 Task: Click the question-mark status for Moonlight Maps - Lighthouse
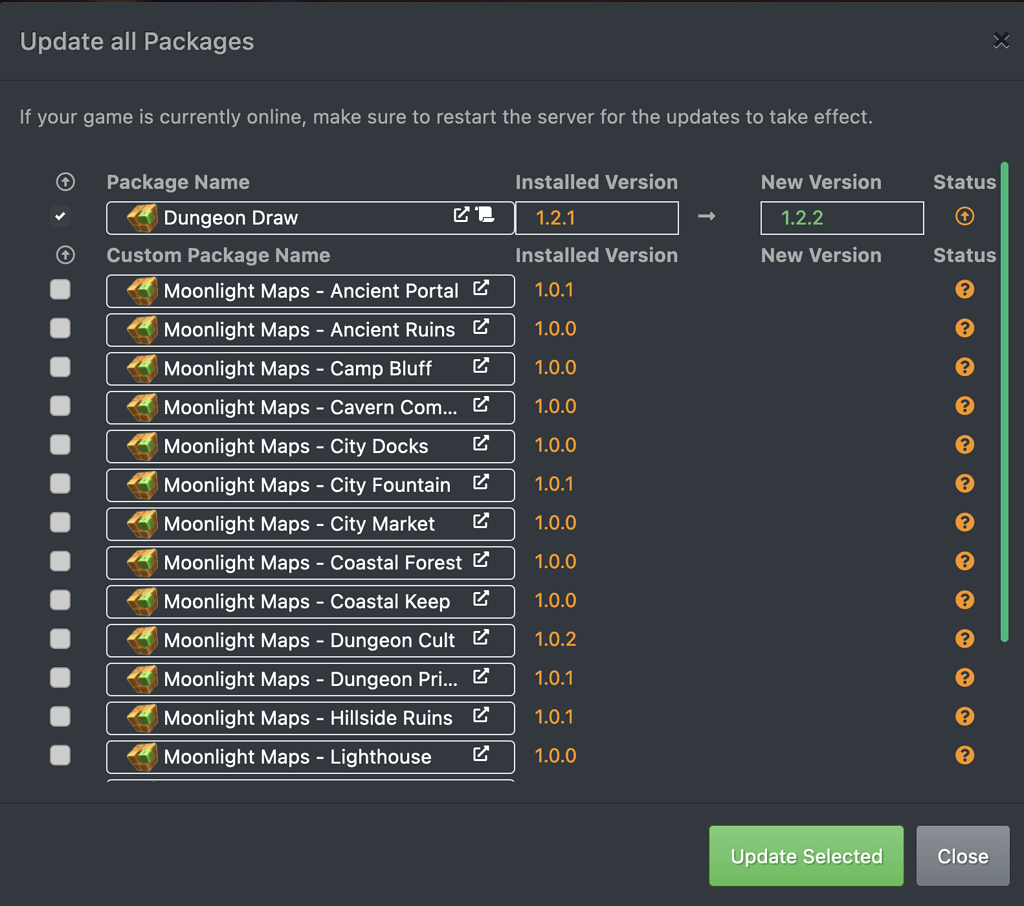(964, 756)
